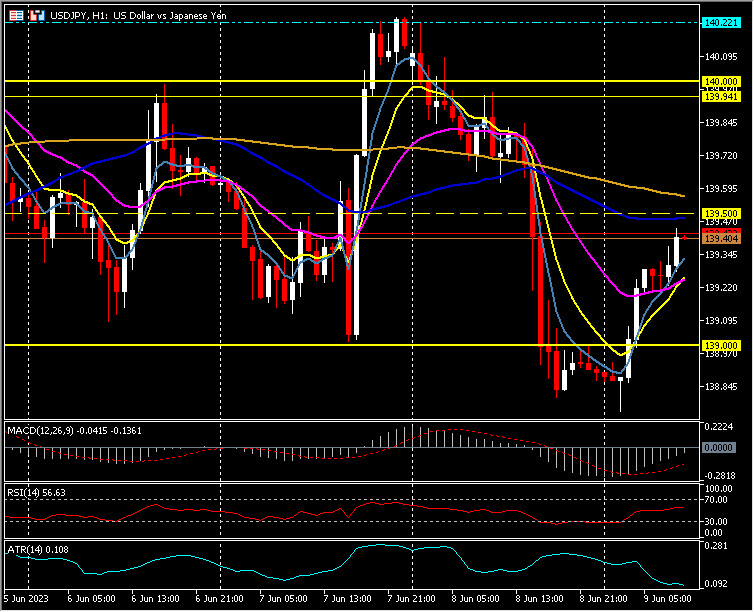Viewport: 754px width, 612px height.
Task: Select the yellow 140.000 price level tag
Action: click(720, 80)
